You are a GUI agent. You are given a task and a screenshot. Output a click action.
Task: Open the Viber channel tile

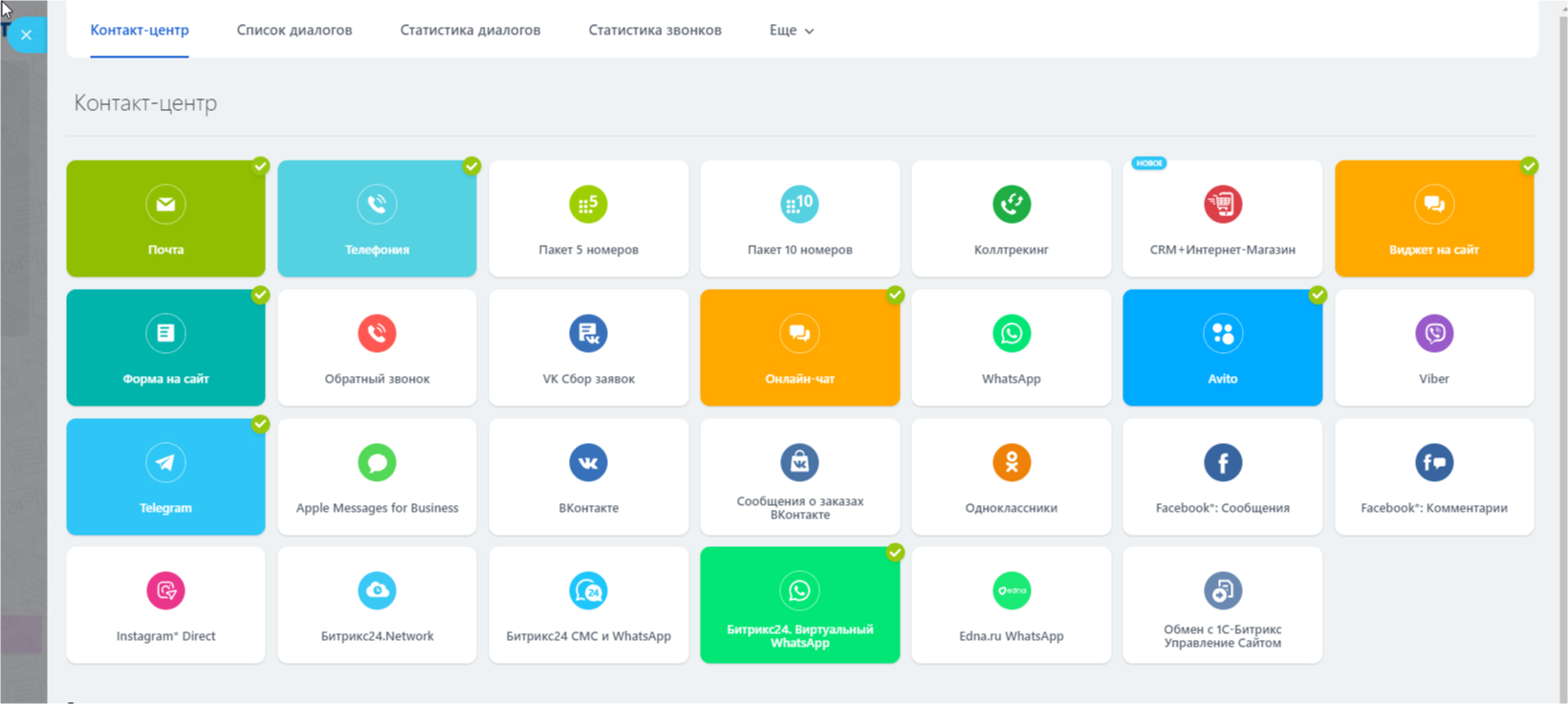click(1434, 348)
